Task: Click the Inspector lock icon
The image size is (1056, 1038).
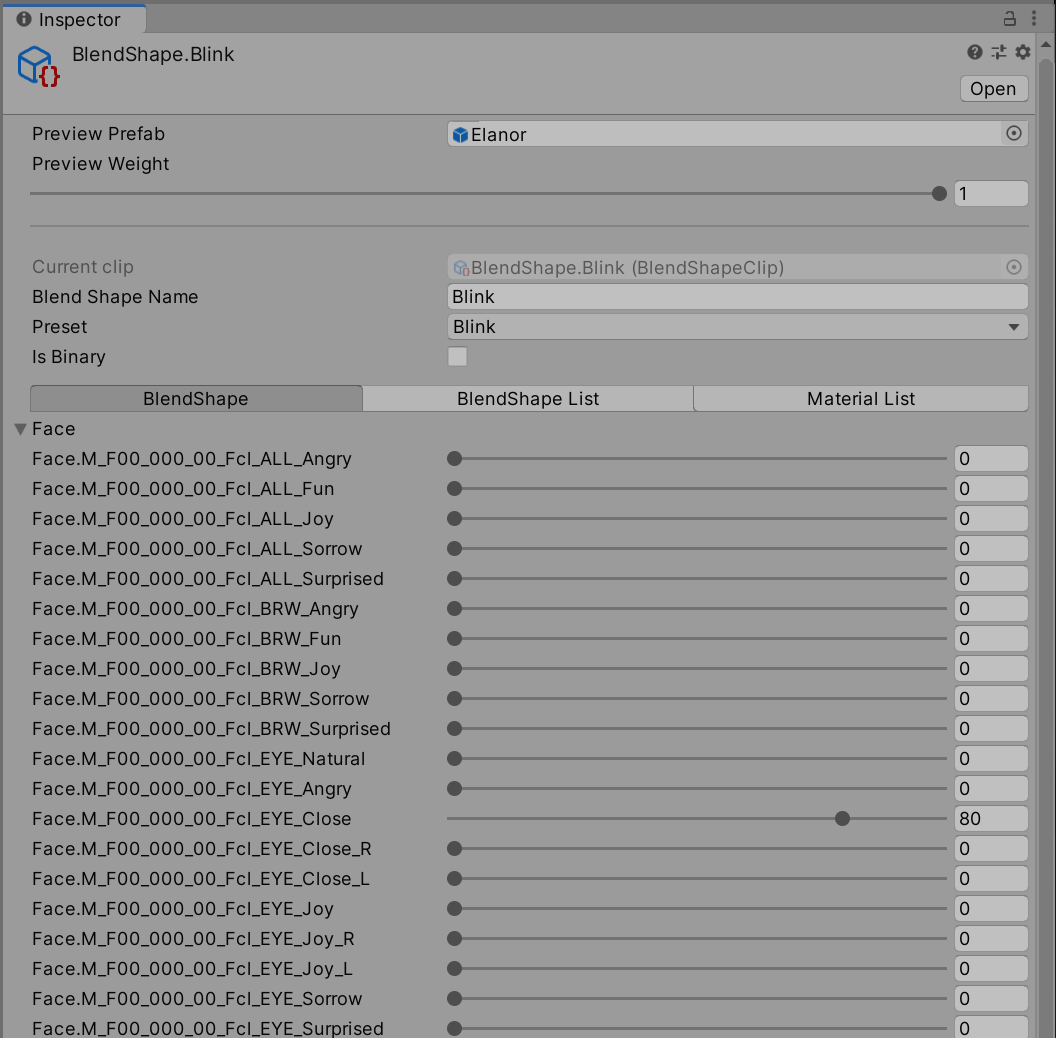Action: pos(1010,18)
